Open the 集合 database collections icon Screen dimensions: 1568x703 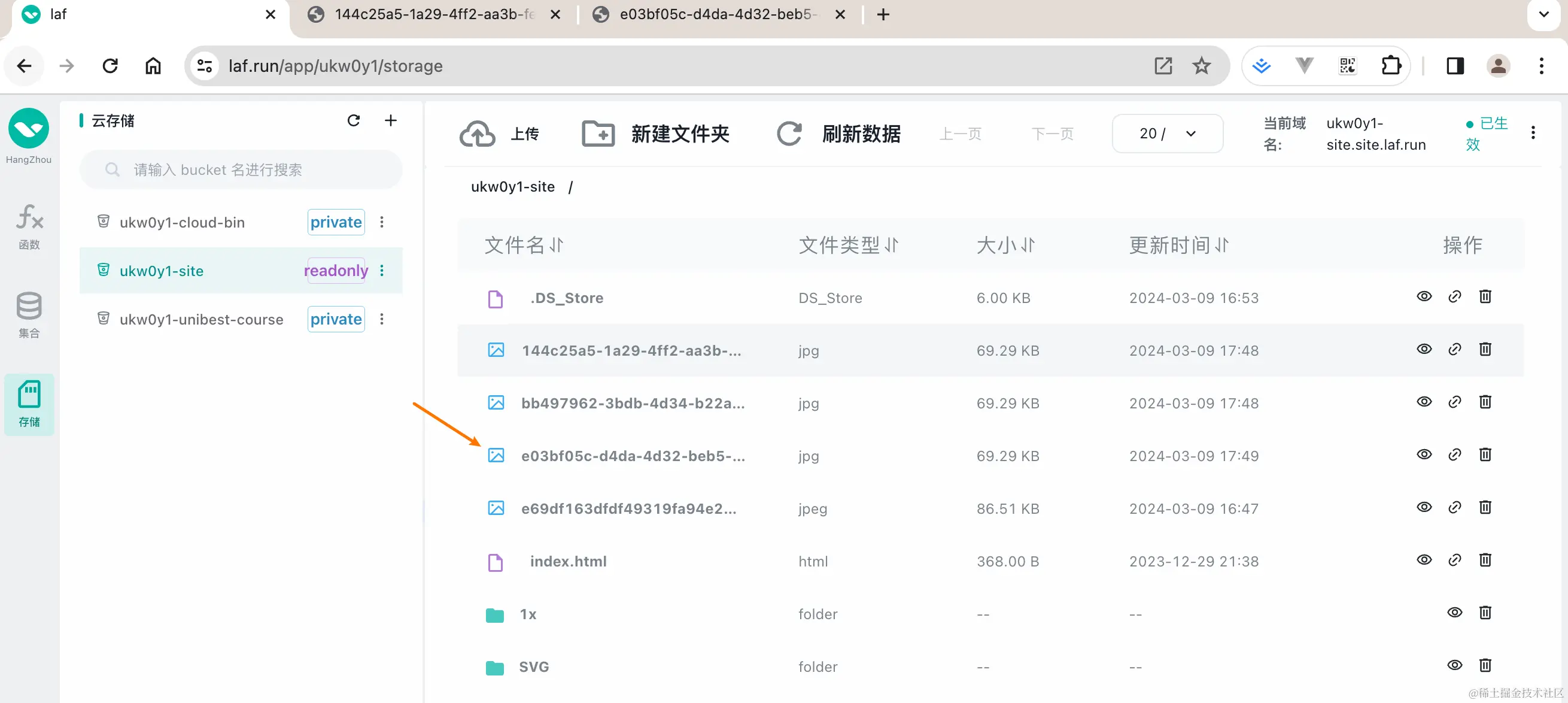point(29,314)
